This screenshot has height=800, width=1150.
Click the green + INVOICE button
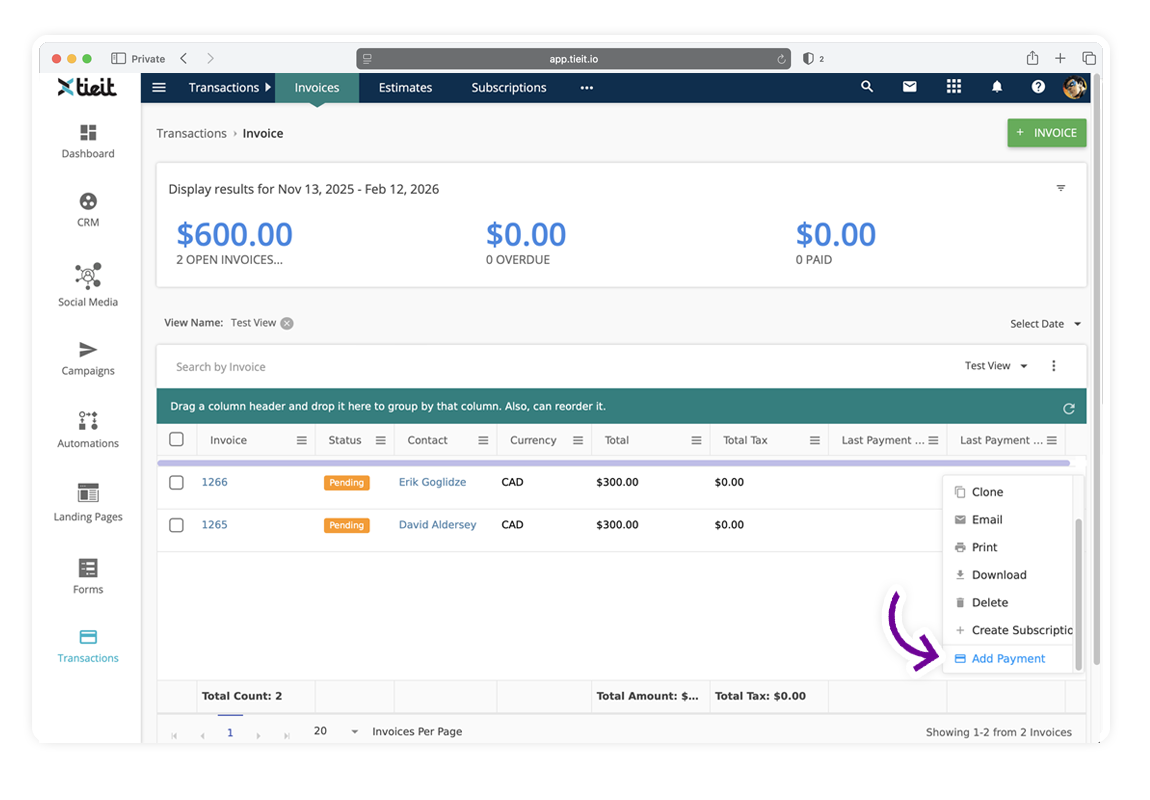pos(1047,133)
